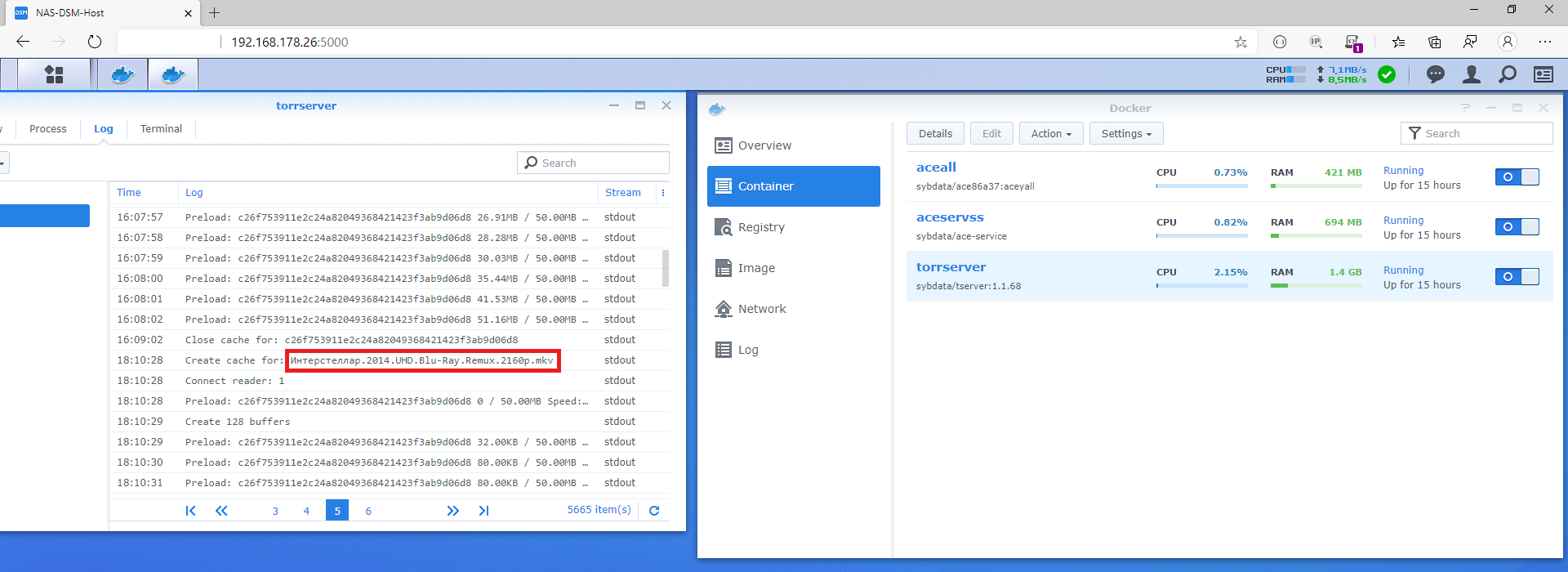Open Image in Docker sidebar
This screenshot has width=1568, height=572.
coord(794,268)
